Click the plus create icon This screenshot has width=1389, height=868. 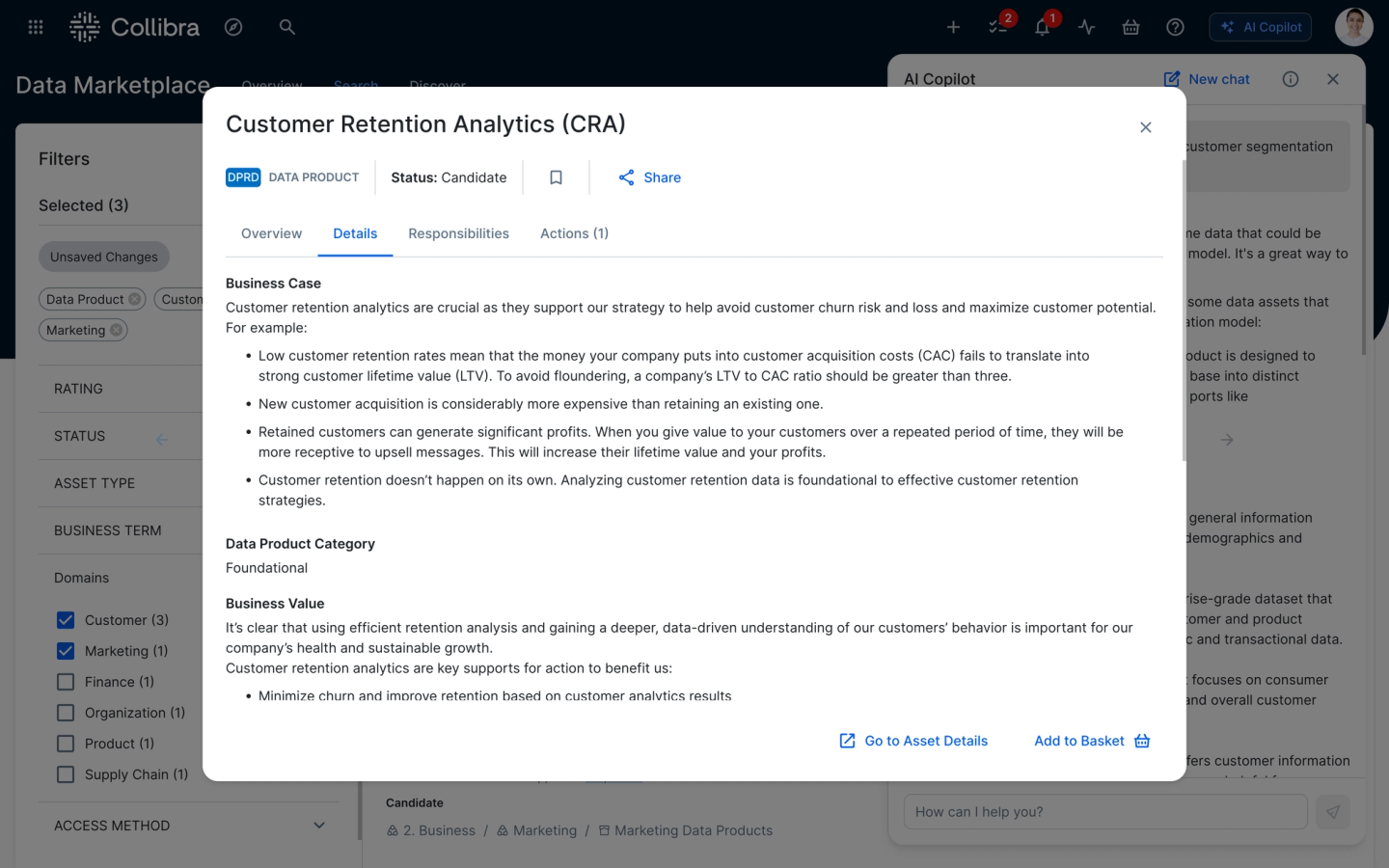pos(953,27)
